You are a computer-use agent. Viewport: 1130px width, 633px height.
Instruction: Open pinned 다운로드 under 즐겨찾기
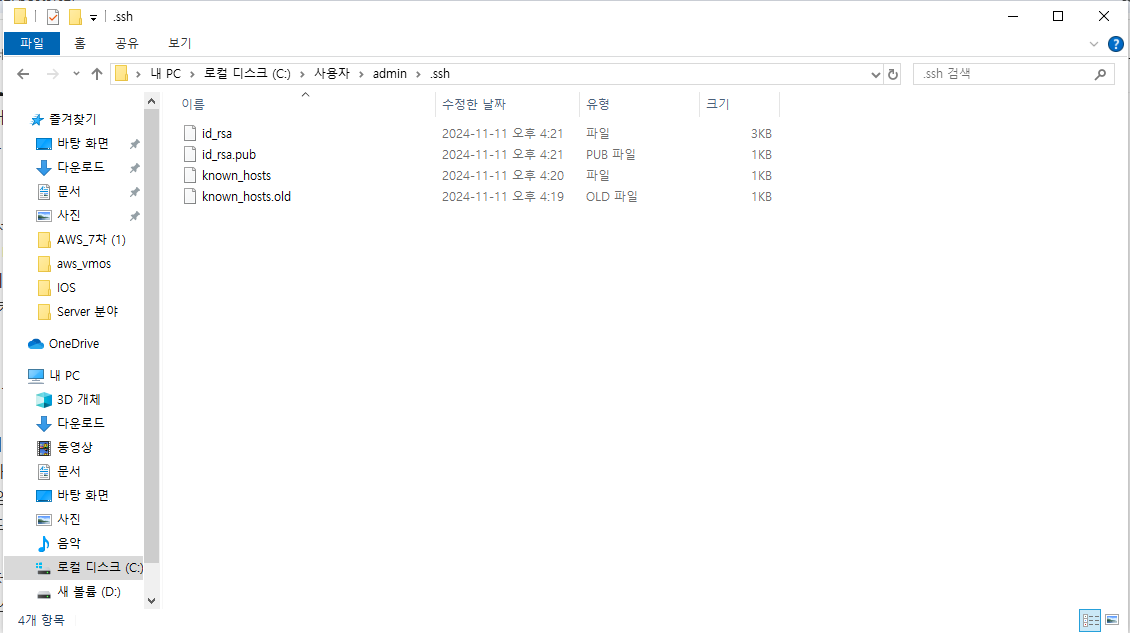tap(80, 167)
